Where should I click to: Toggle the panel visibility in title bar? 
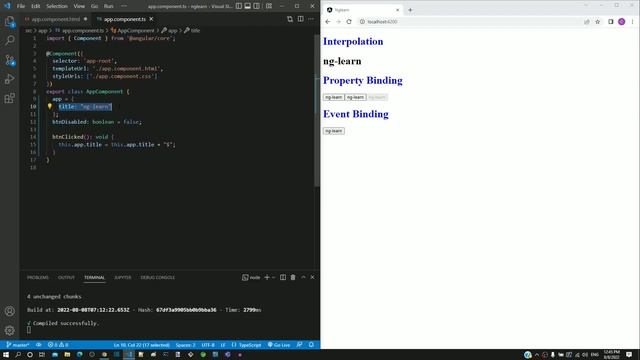(248, 6)
